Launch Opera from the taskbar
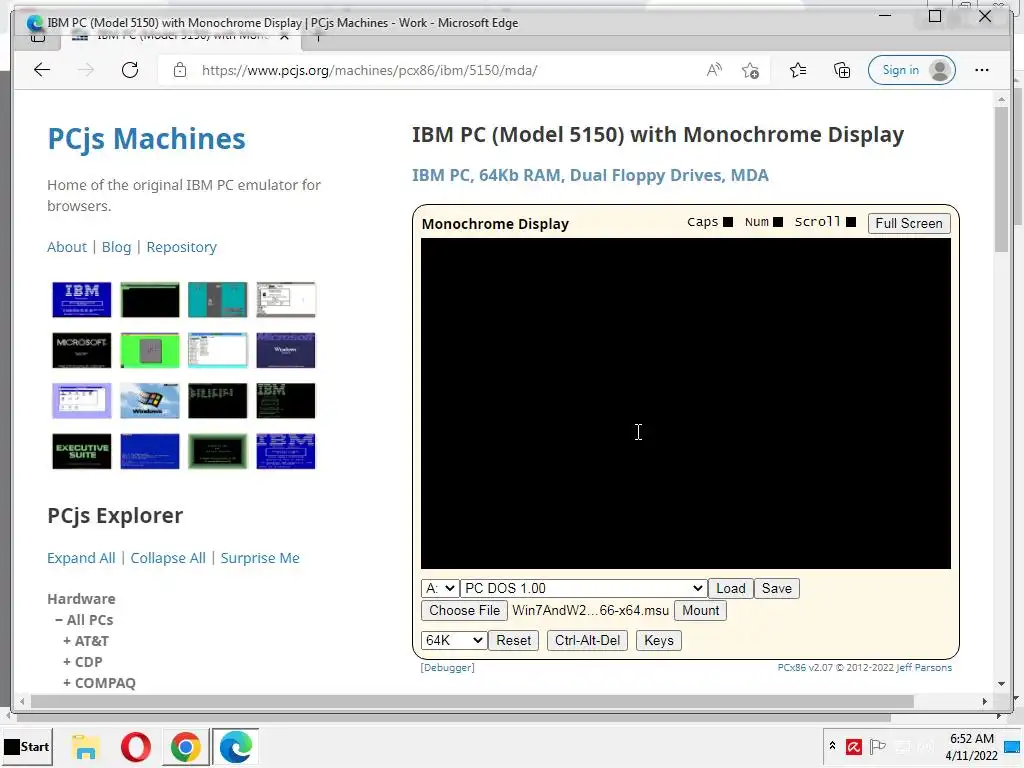Image resolution: width=1024 pixels, height=768 pixels. pos(136,746)
